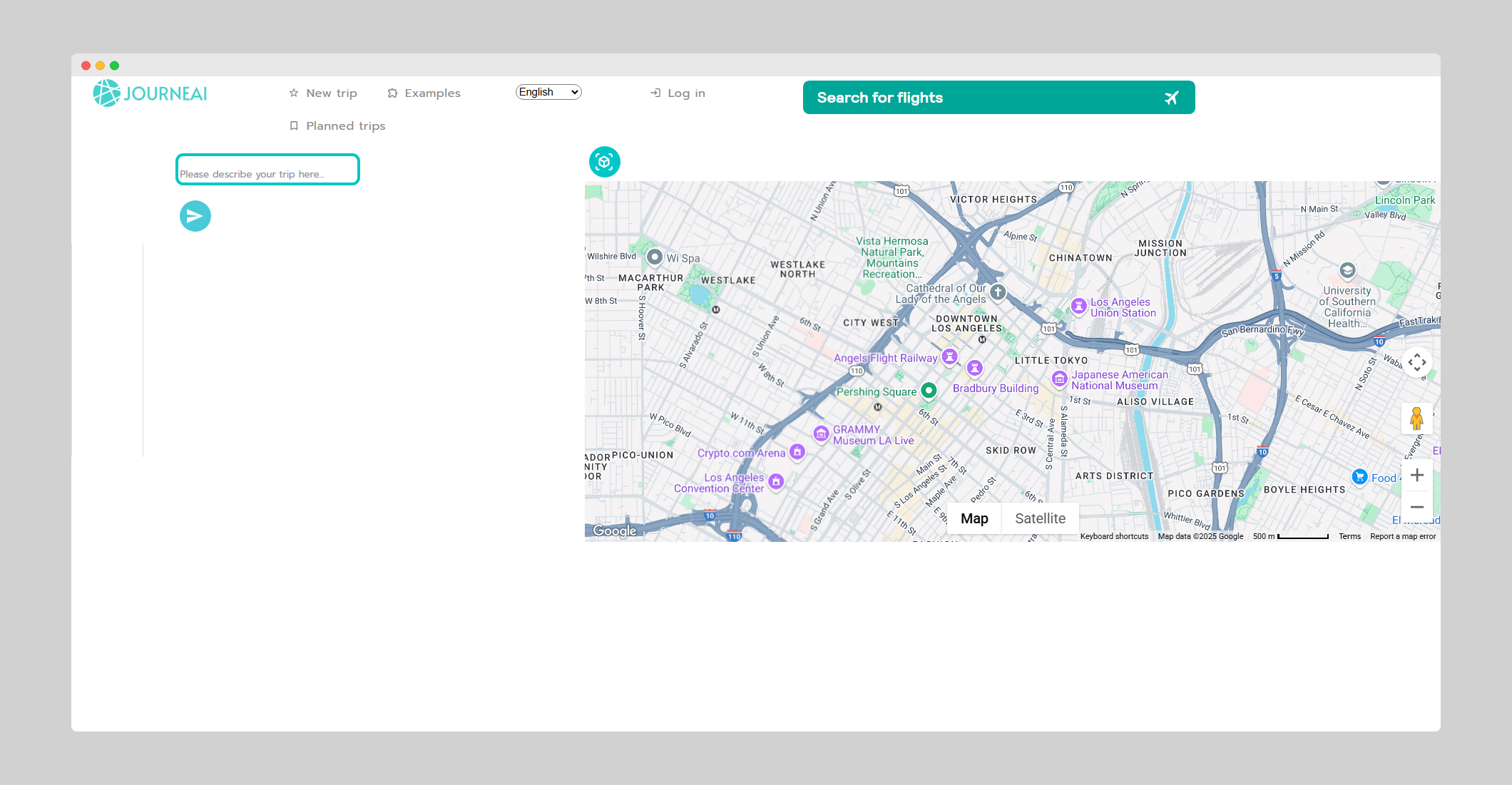Select the Crypto.com Arena marker

(797, 451)
